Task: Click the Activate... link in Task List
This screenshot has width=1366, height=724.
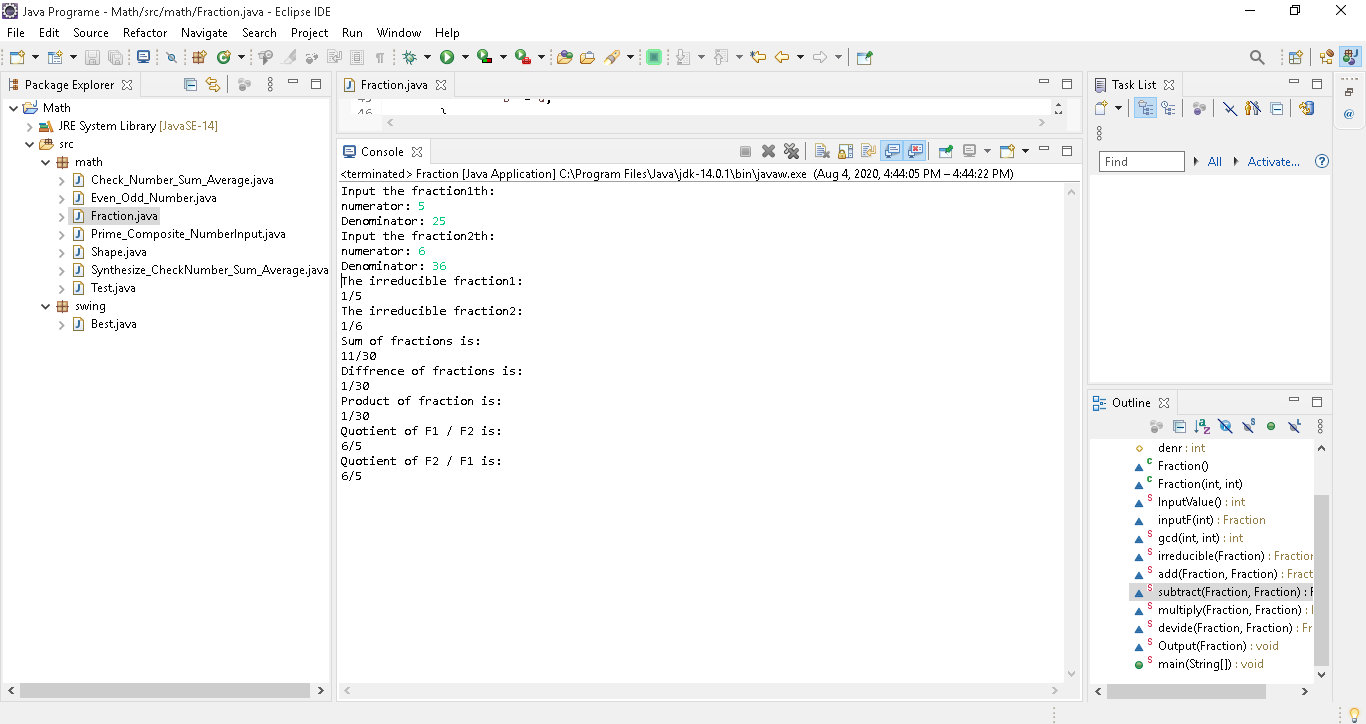Action: pos(1273,161)
